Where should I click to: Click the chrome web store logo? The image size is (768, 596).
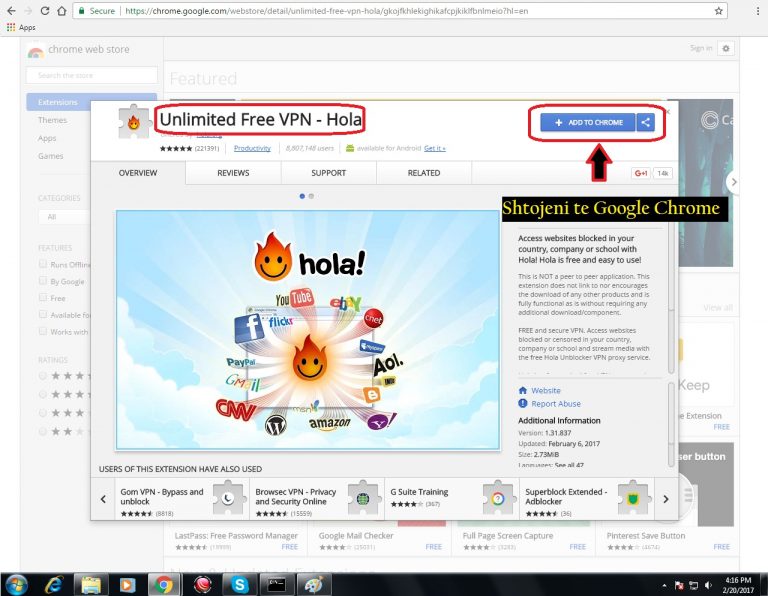(35, 51)
